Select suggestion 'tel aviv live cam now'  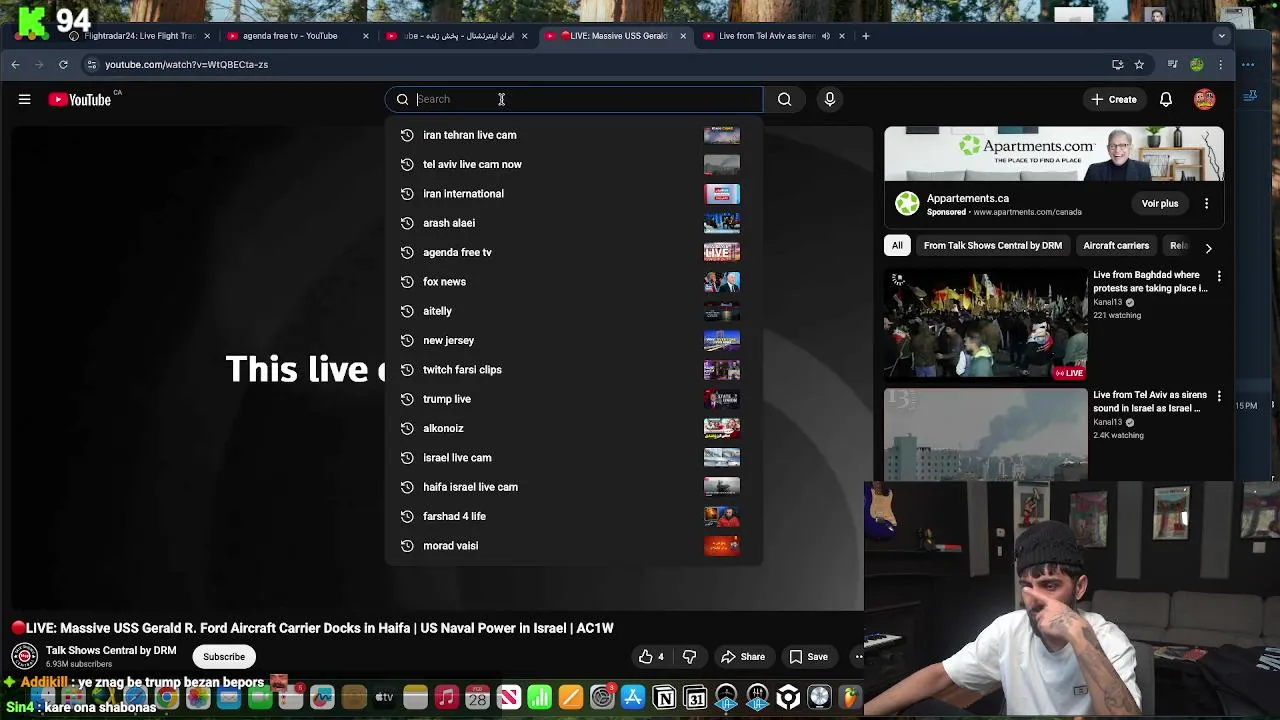coord(574,164)
